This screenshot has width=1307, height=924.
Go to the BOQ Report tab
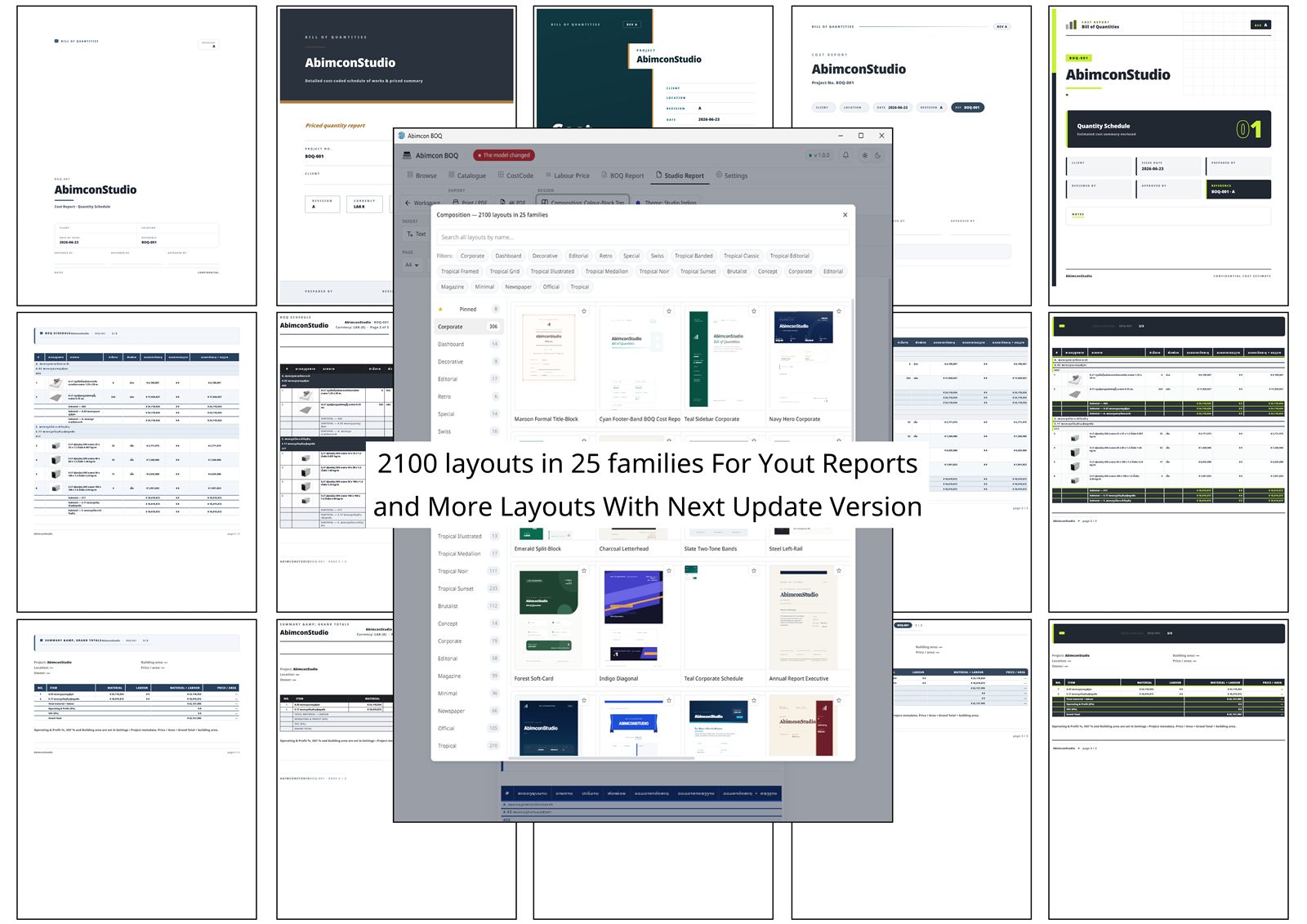coord(622,176)
